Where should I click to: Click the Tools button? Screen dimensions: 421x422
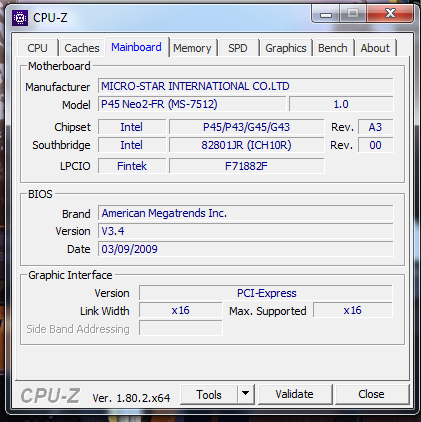[209, 394]
